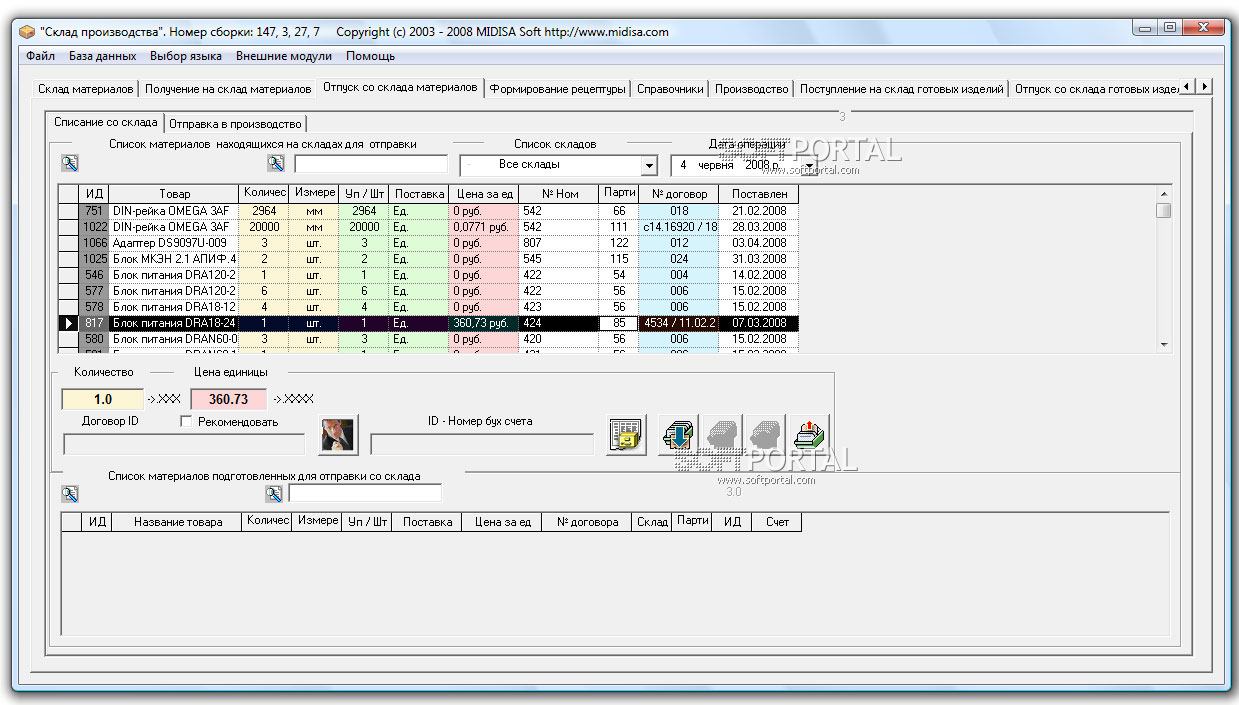Image resolution: width=1239 pixels, height=705 pixels.
Task: Click date cell 03.04.2008
Action: click(759, 243)
